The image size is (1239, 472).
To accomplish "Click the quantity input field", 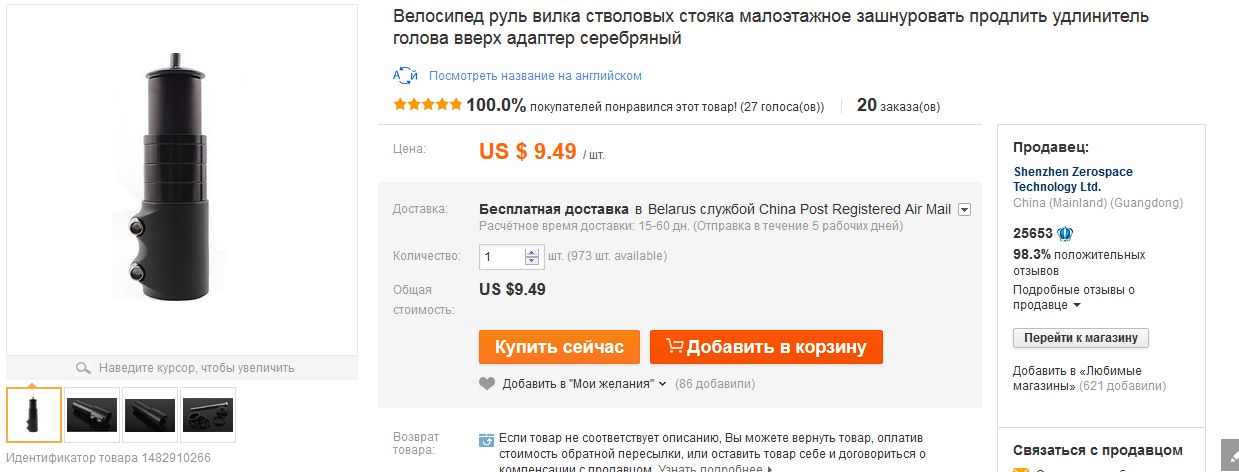I will 503,256.
